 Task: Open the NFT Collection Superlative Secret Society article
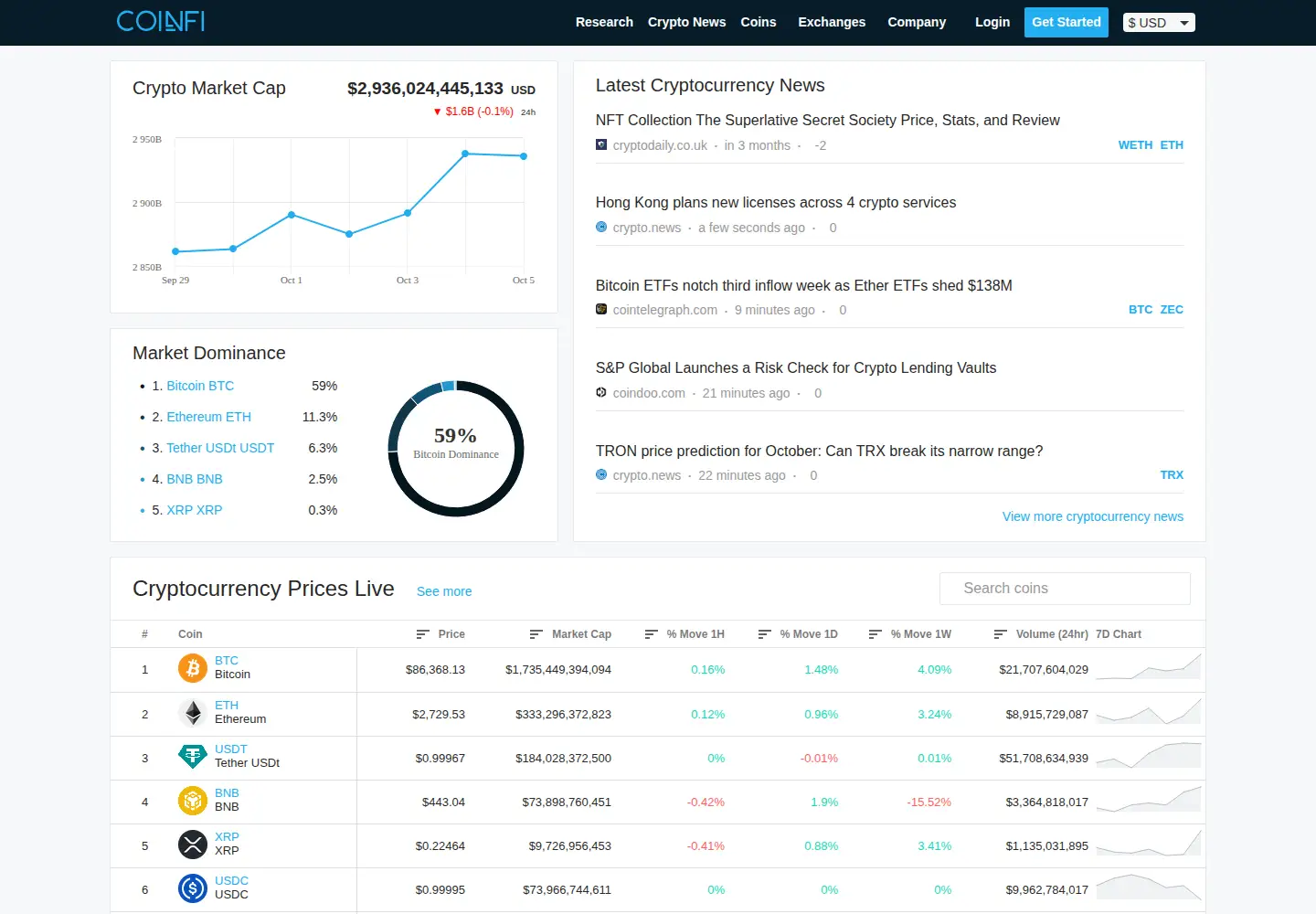[x=828, y=120]
